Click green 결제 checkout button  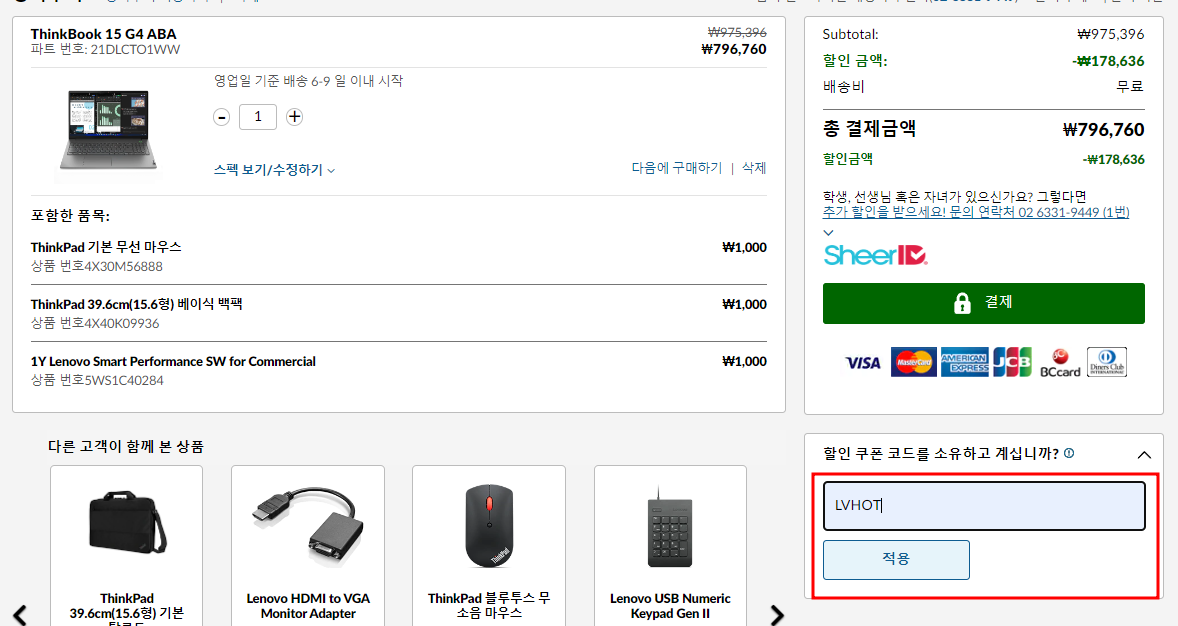point(983,303)
